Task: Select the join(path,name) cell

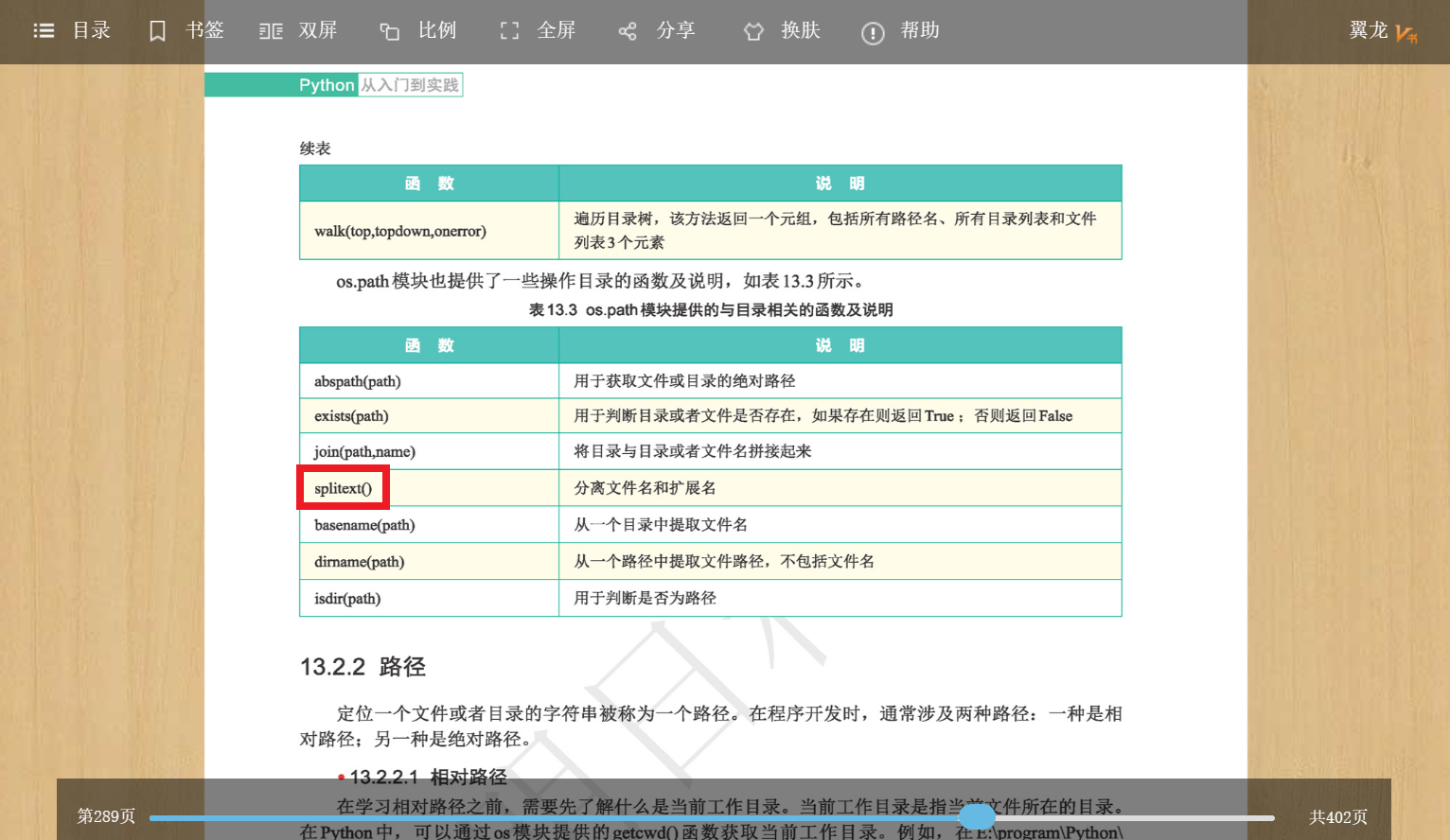Action: point(429,452)
